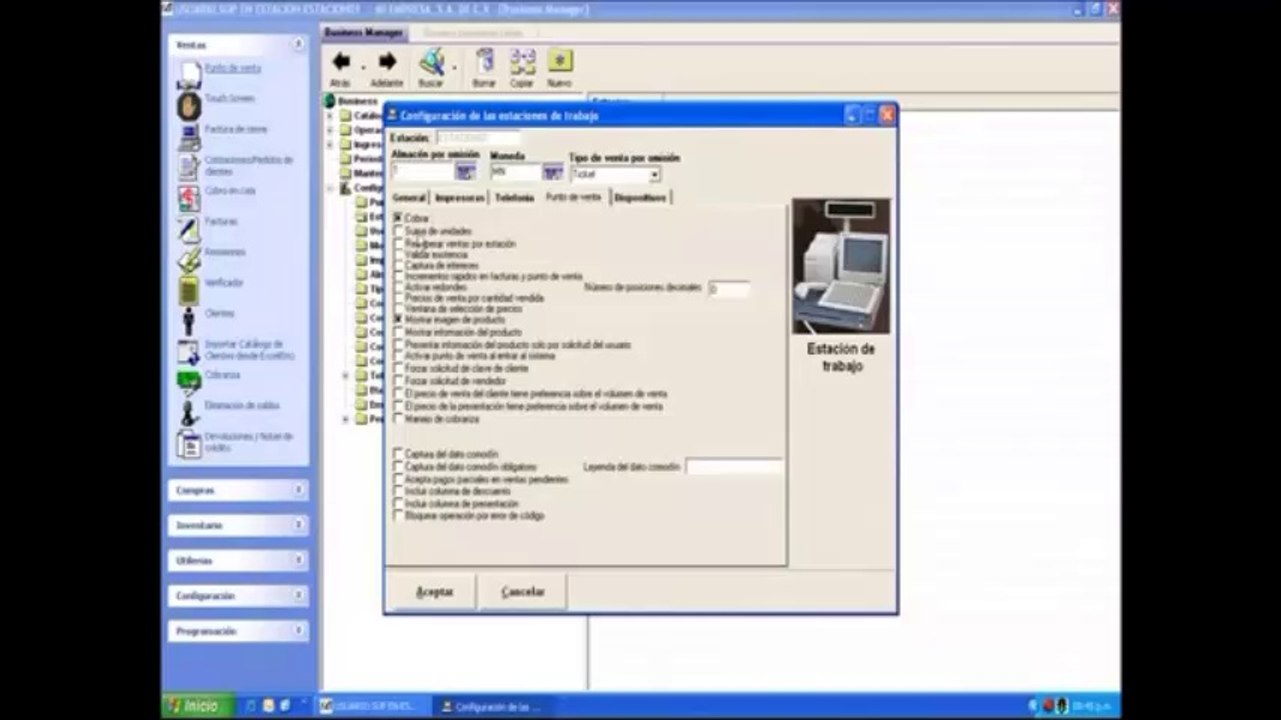Enable Forzar solicitud de vendedor checkbox
Screen dimensions: 1281x720
coord(399,381)
